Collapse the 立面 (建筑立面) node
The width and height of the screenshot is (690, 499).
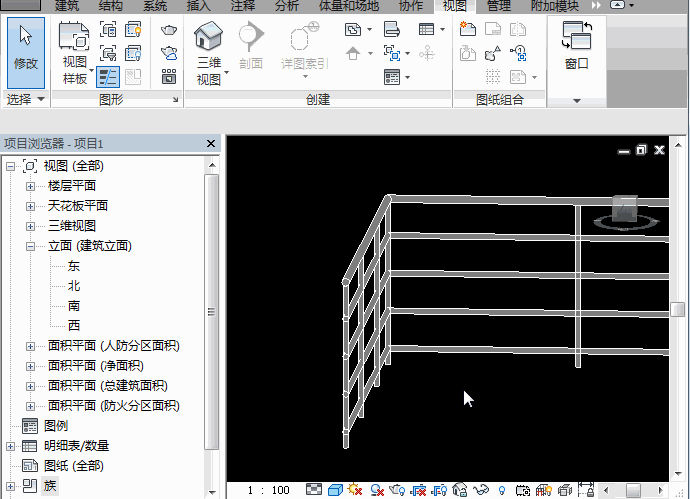pyautogui.click(x=30, y=246)
